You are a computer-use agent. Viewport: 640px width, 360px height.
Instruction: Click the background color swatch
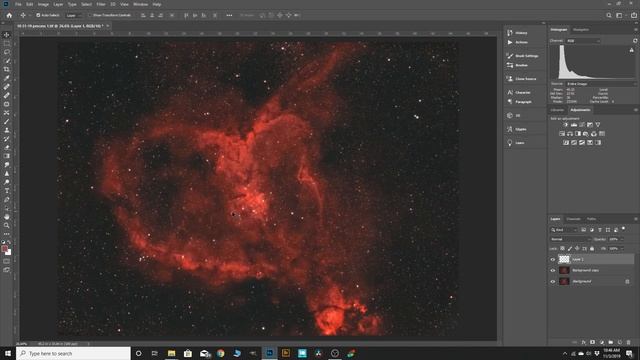pos(9,252)
